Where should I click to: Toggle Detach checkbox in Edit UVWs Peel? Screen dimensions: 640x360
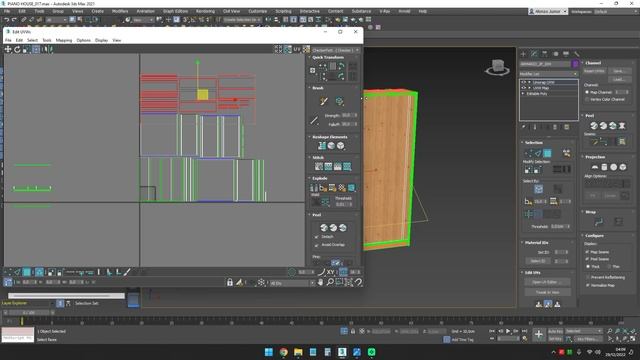[x=317, y=237]
